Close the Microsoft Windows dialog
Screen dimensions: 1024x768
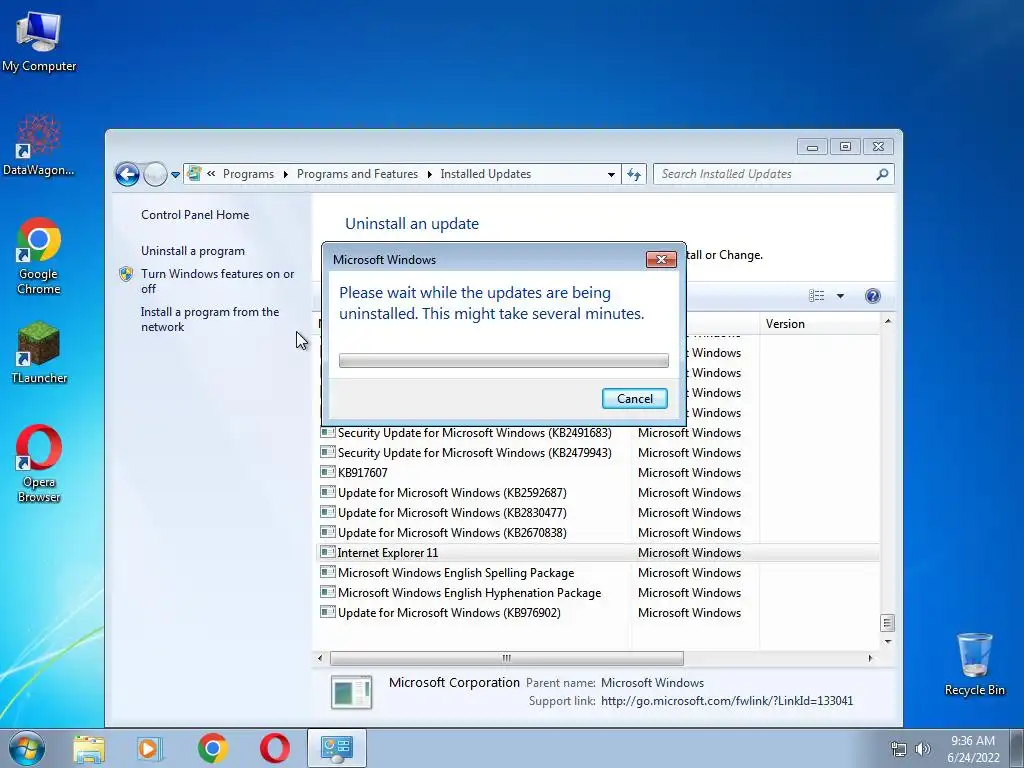[x=661, y=259]
